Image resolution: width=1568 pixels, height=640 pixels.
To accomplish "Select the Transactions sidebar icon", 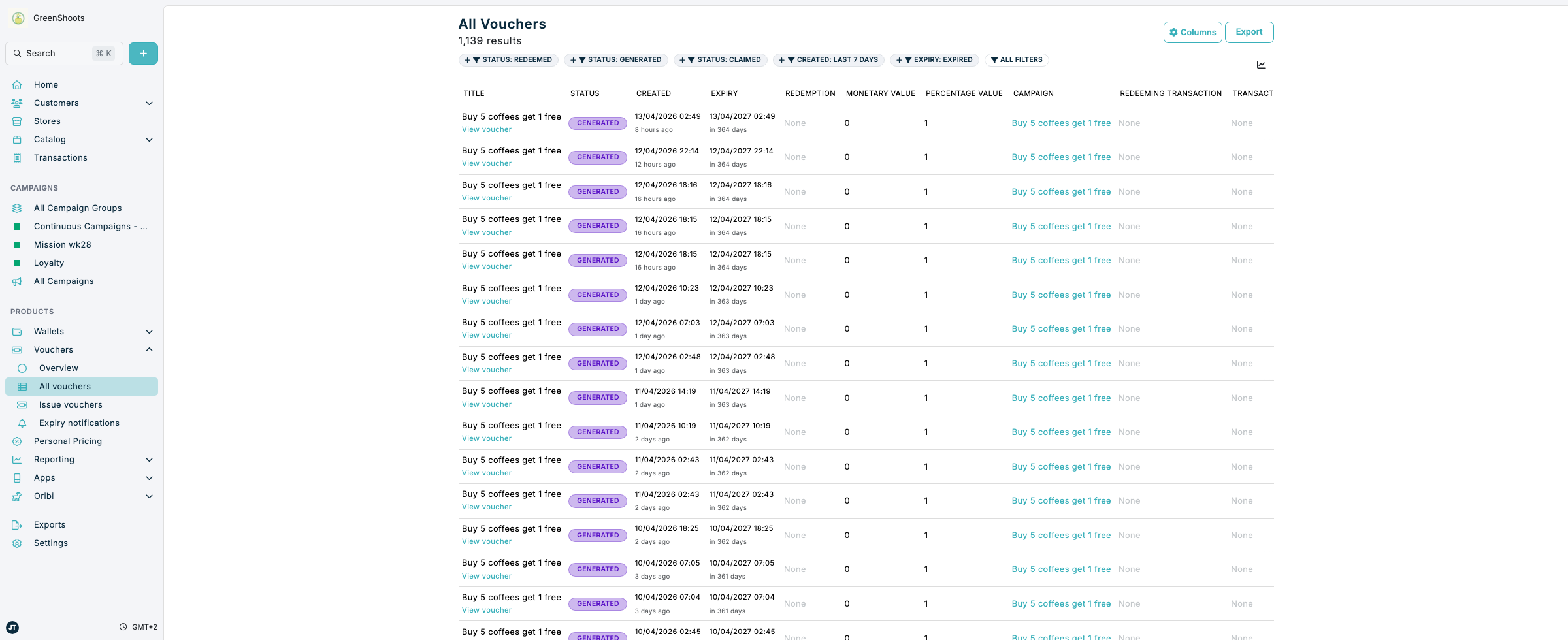I will point(17,157).
